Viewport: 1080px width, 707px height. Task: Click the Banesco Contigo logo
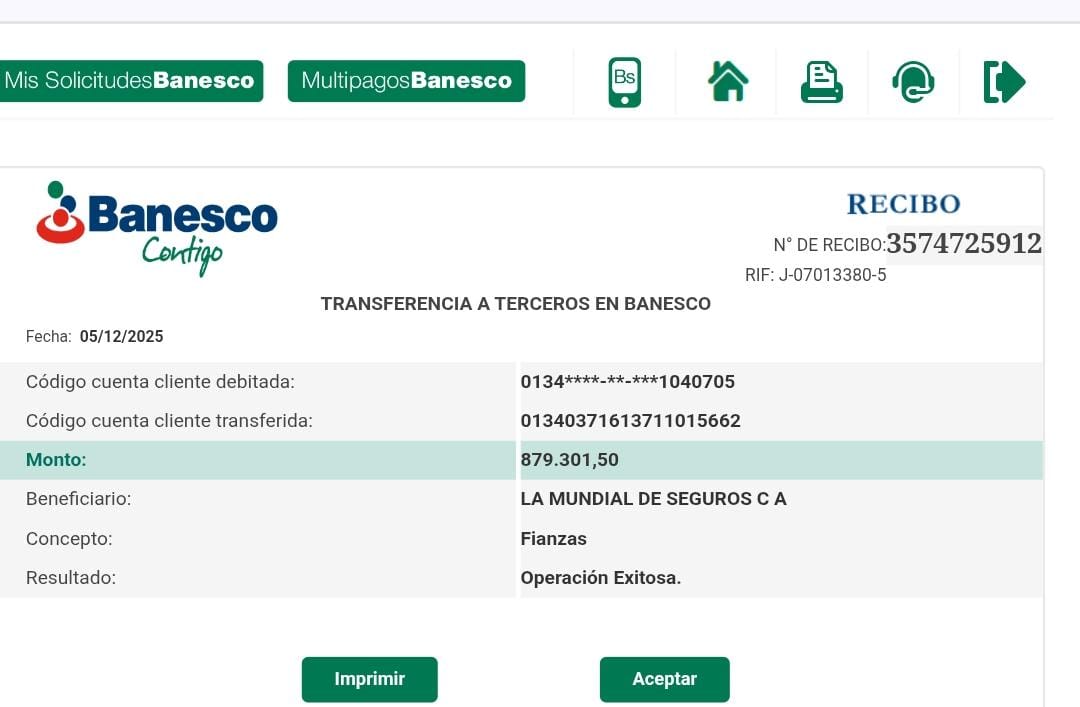[x=157, y=226]
